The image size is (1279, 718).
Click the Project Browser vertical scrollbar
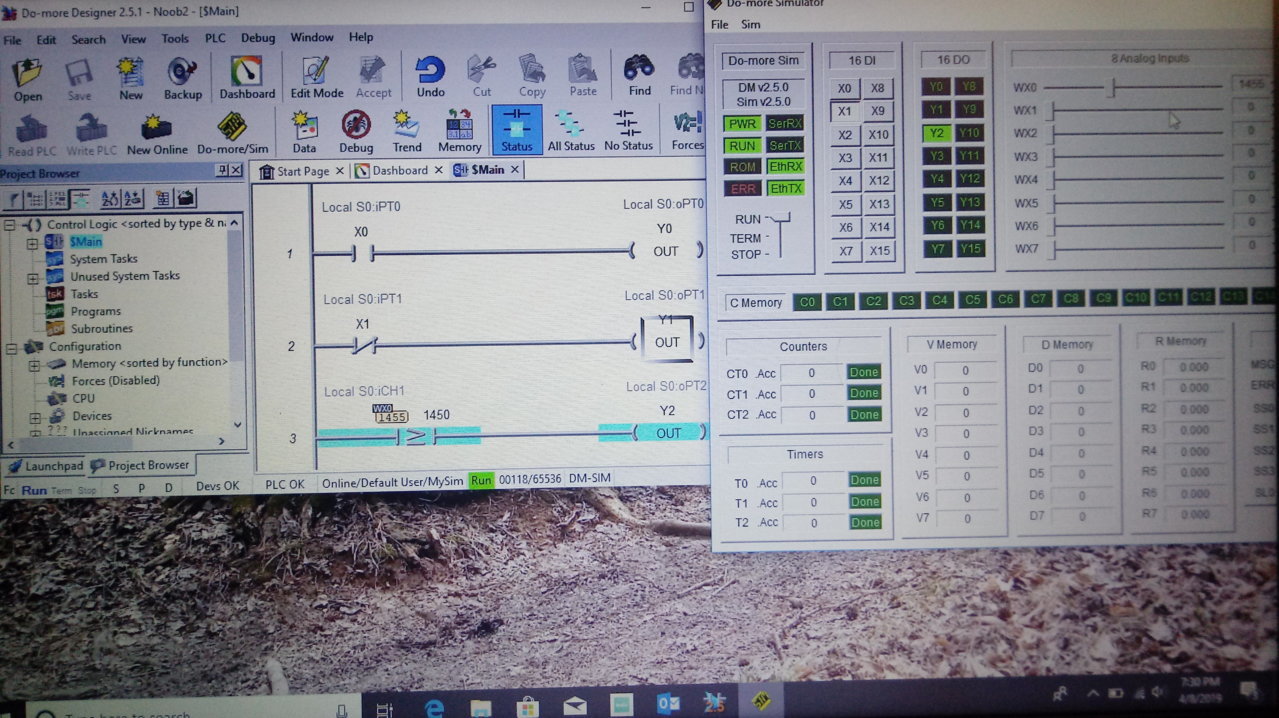pyautogui.click(x=237, y=323)
